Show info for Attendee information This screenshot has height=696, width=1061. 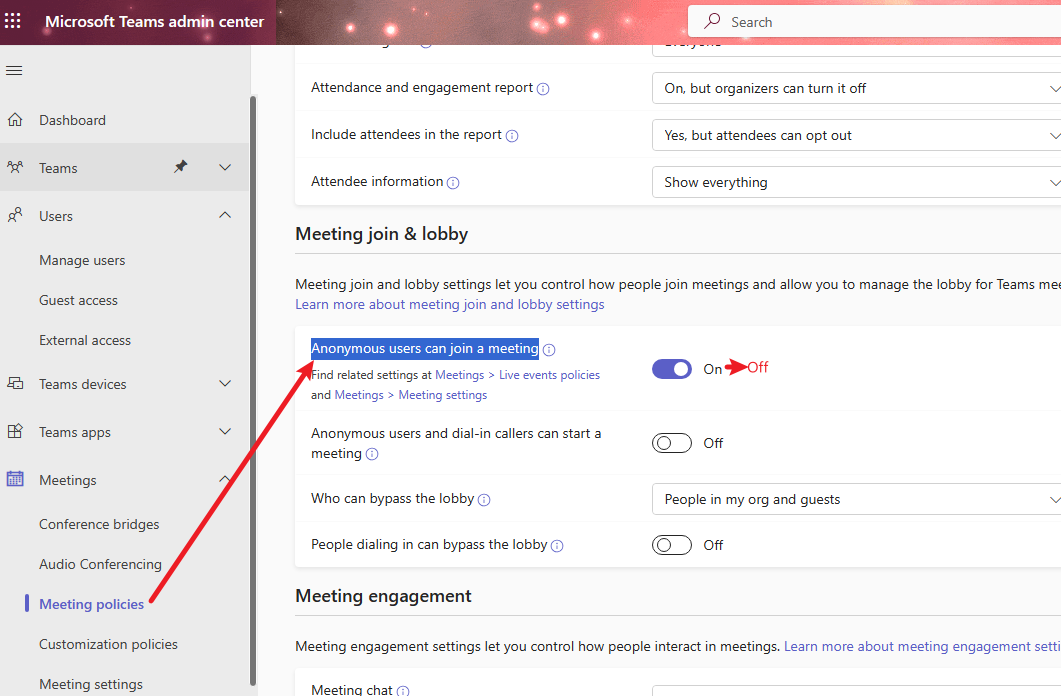point(453,183)
